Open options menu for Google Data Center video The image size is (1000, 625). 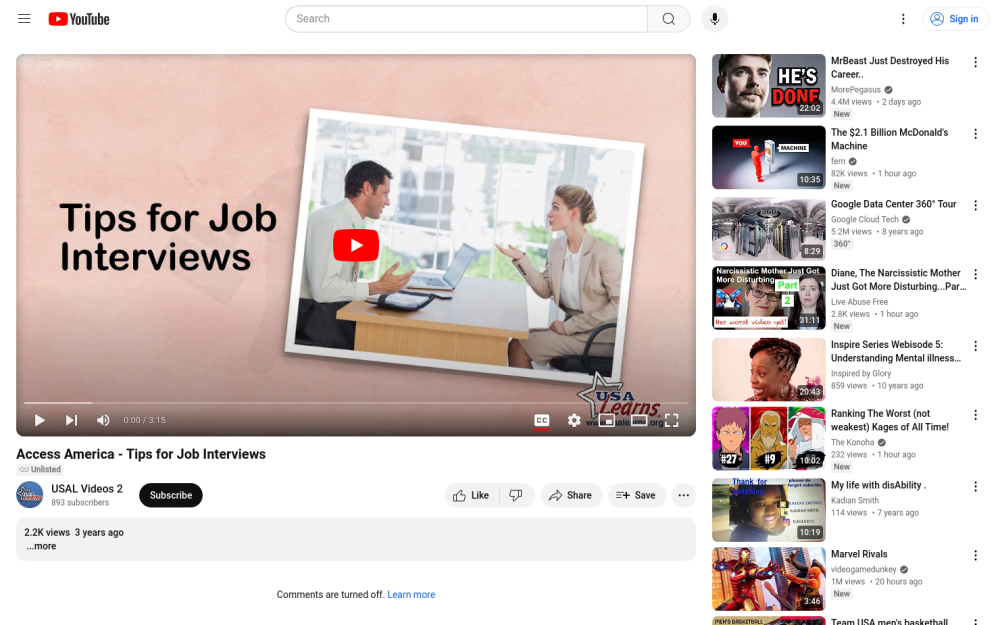pyautogui.click(x=975, y=205)
